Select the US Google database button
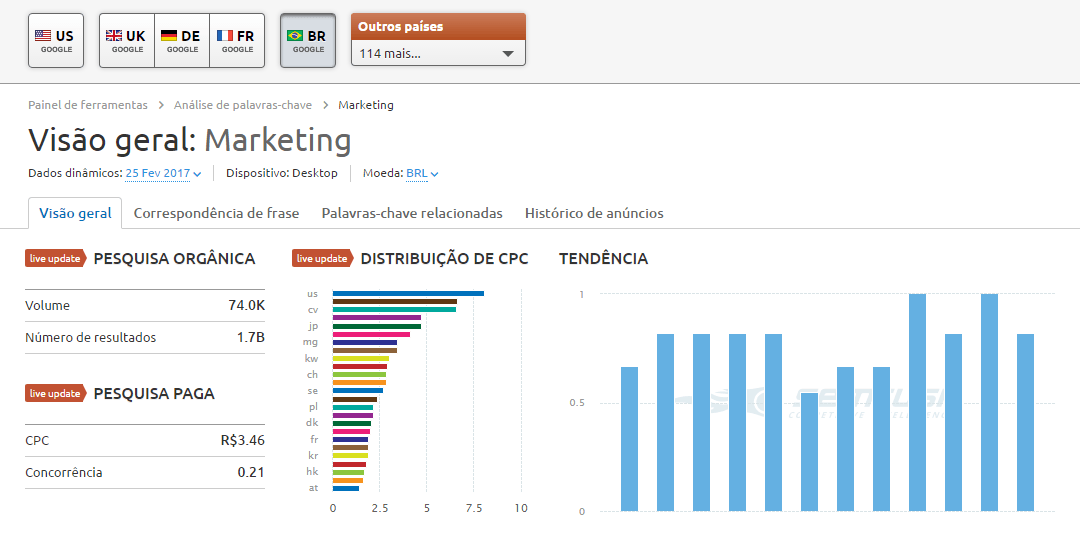 (x=56, y=41)
